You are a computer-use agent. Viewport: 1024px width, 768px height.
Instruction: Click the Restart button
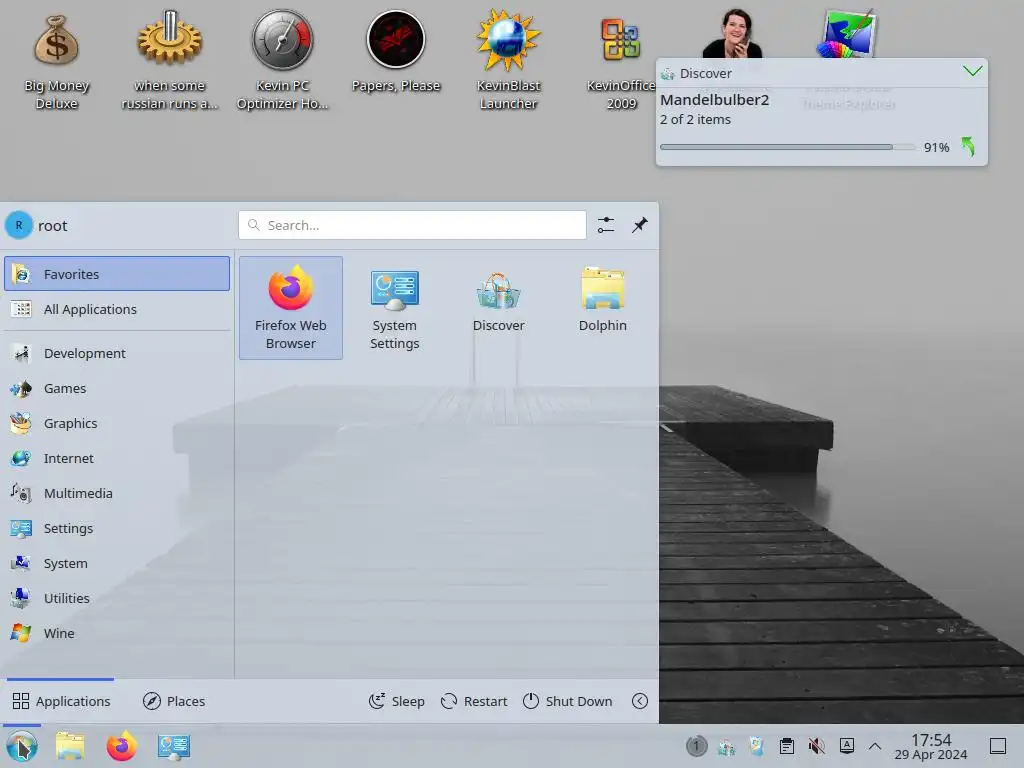[x=474, y=701]
